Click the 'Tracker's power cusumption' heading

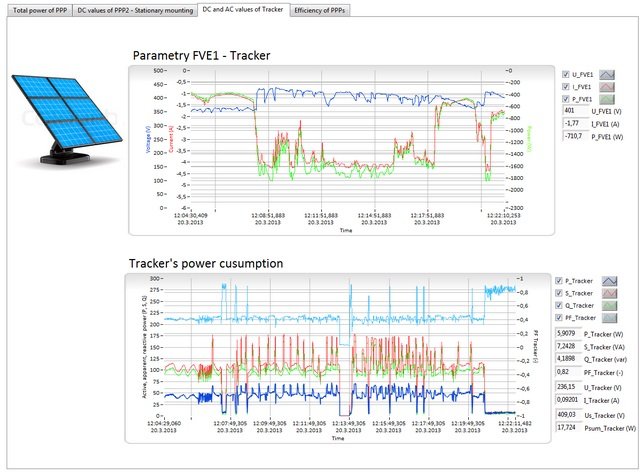tap(206, 263)
